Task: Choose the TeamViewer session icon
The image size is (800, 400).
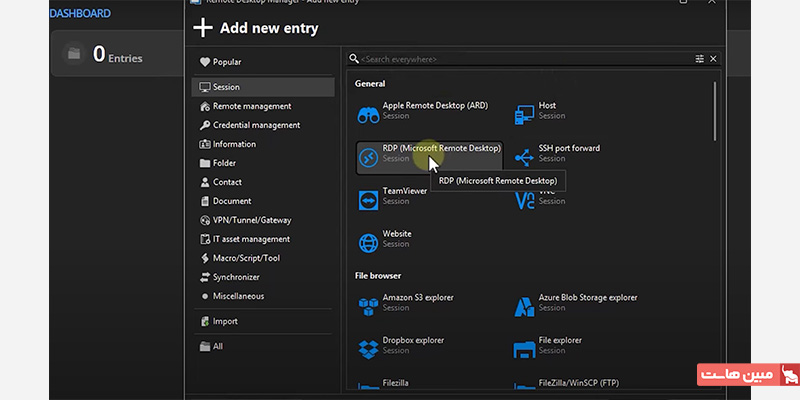Action: tap(367, 200)
